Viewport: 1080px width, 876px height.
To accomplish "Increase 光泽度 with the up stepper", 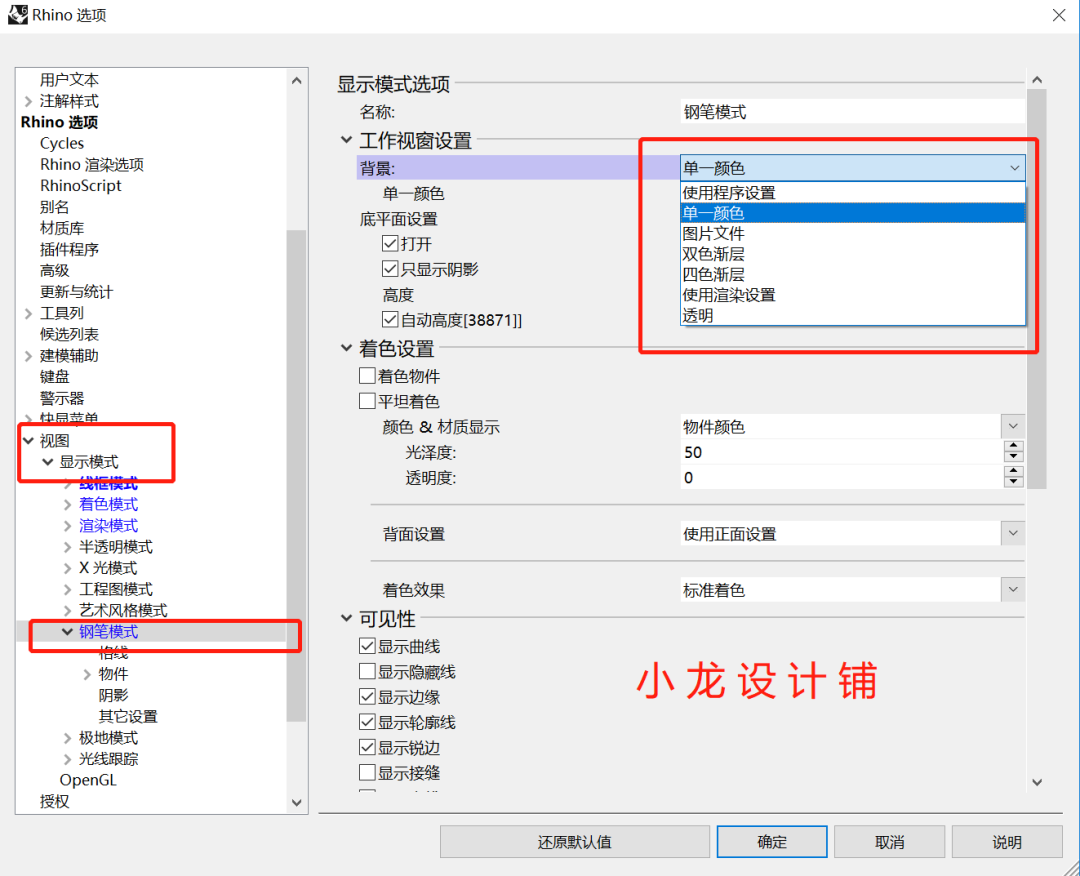I will [1012, 446].
